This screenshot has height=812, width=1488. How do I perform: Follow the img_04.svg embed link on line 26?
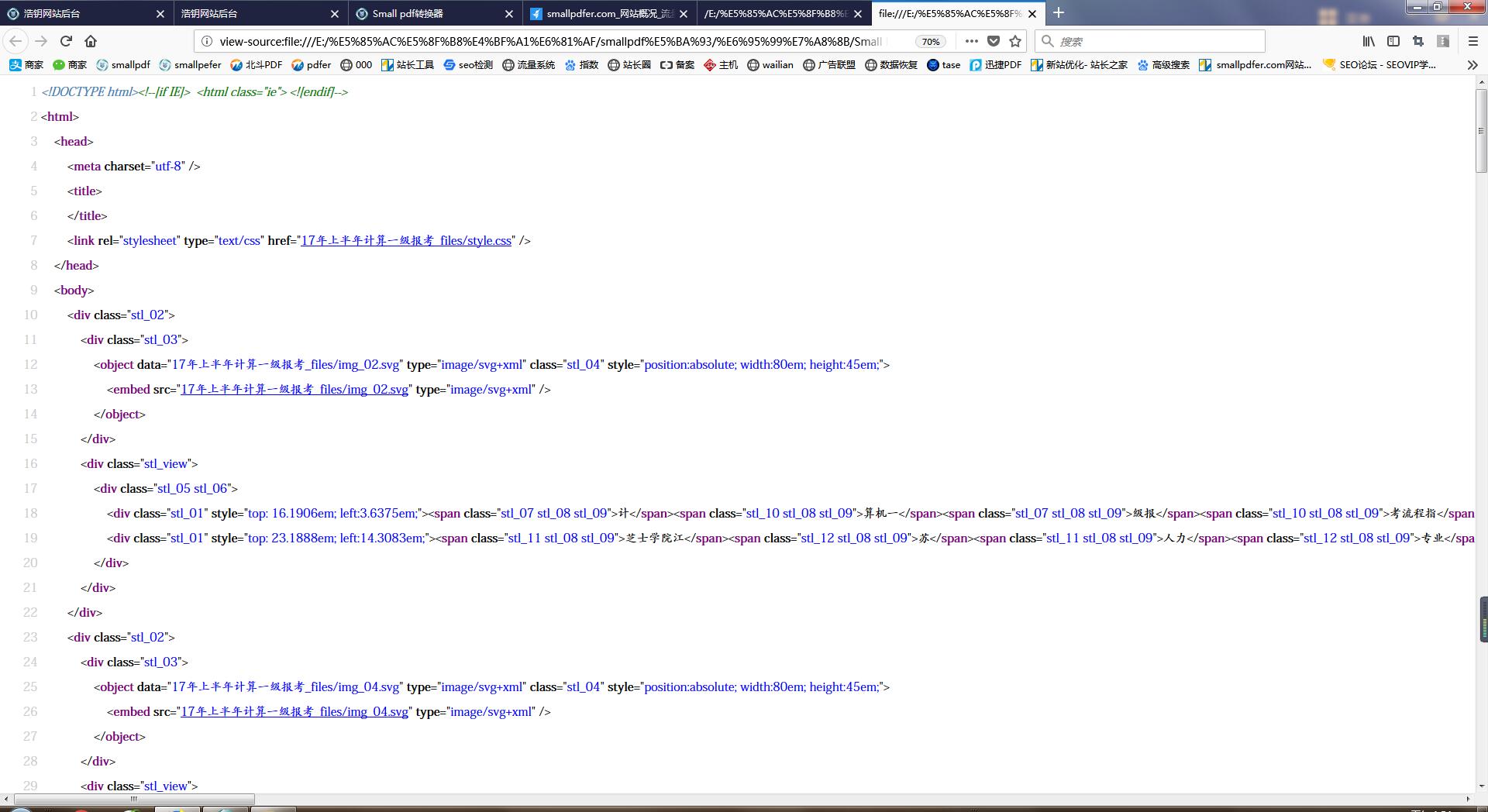click(x=294, y=712)
